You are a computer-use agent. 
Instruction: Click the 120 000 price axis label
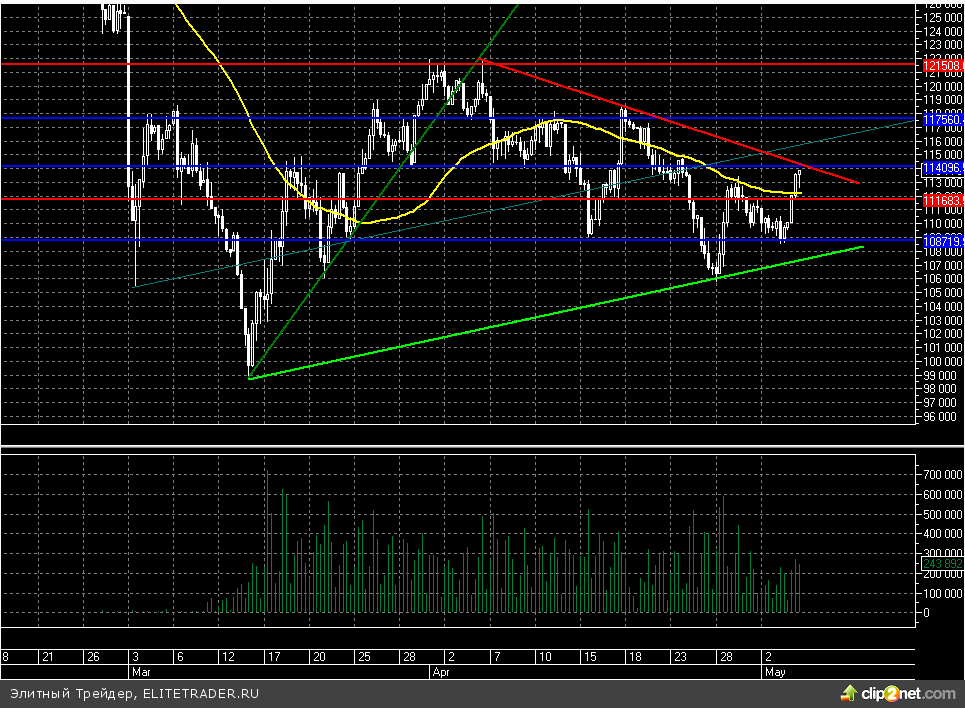(942, 86)
